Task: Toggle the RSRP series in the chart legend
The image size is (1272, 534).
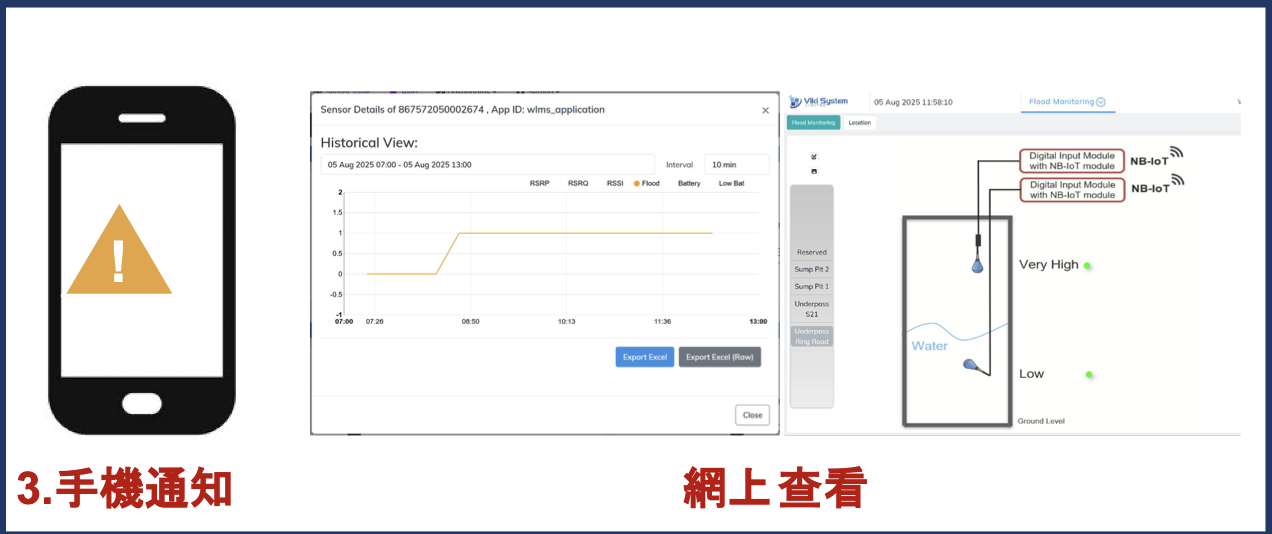Action: coord(540,183)
